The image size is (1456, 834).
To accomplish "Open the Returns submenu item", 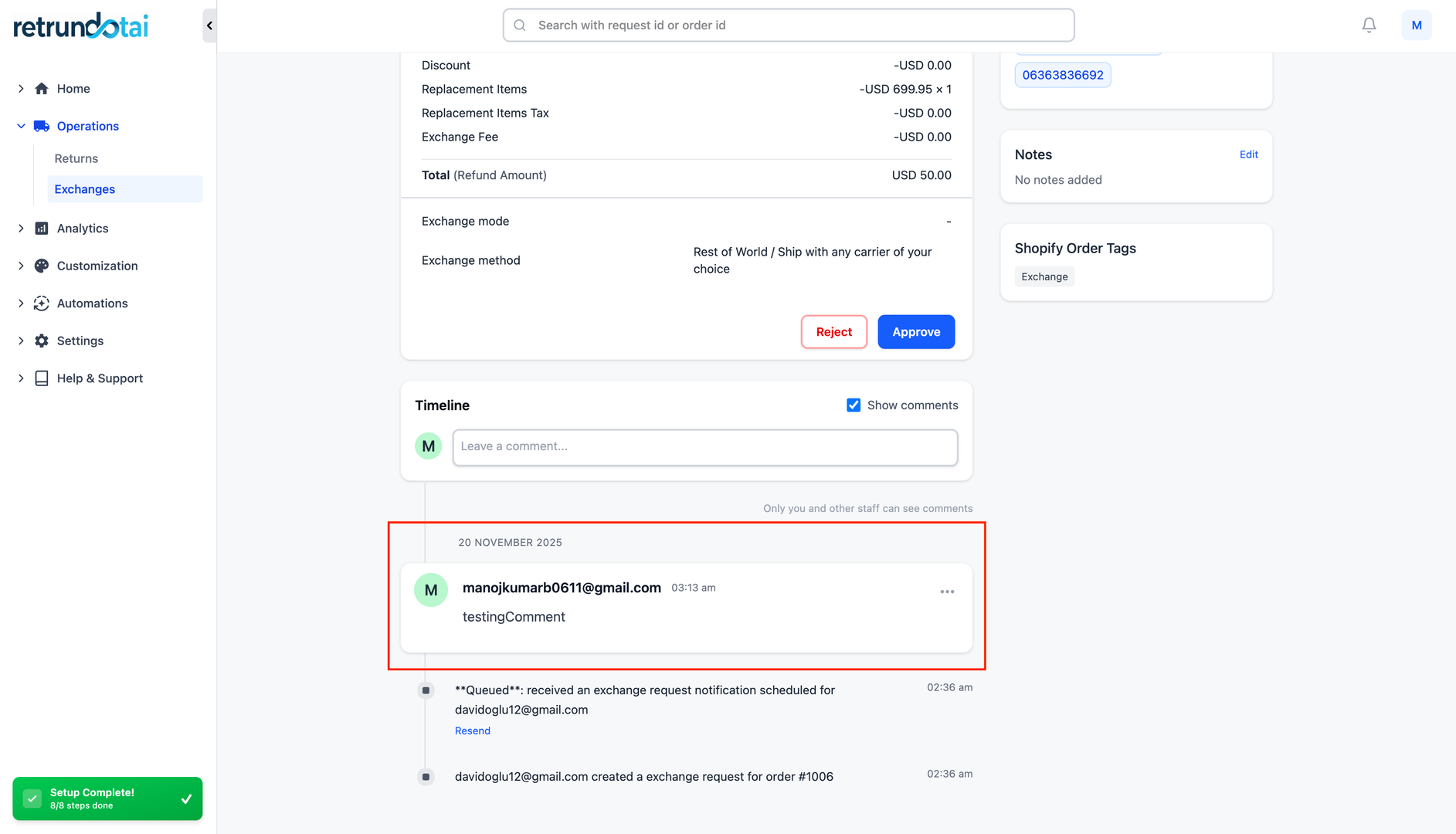I will (x=76, y=158).
